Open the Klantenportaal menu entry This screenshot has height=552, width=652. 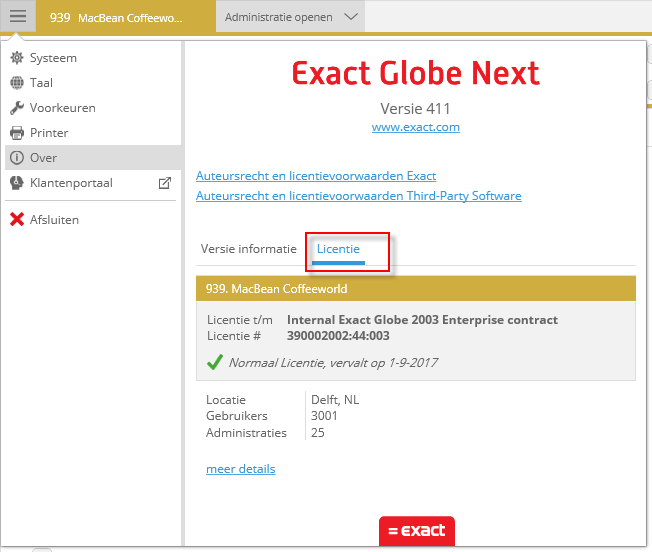(x=93, y=183)
